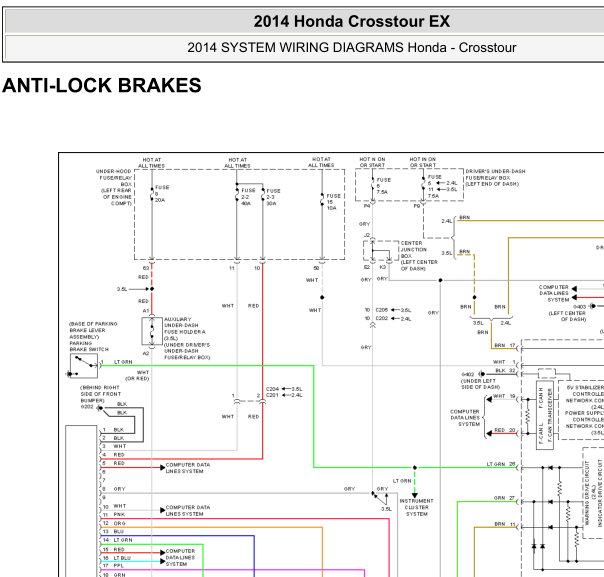Select "2014 SYSTEM WIRING DIAGRAMS Honda - Crosstour" subtitle

351,48
